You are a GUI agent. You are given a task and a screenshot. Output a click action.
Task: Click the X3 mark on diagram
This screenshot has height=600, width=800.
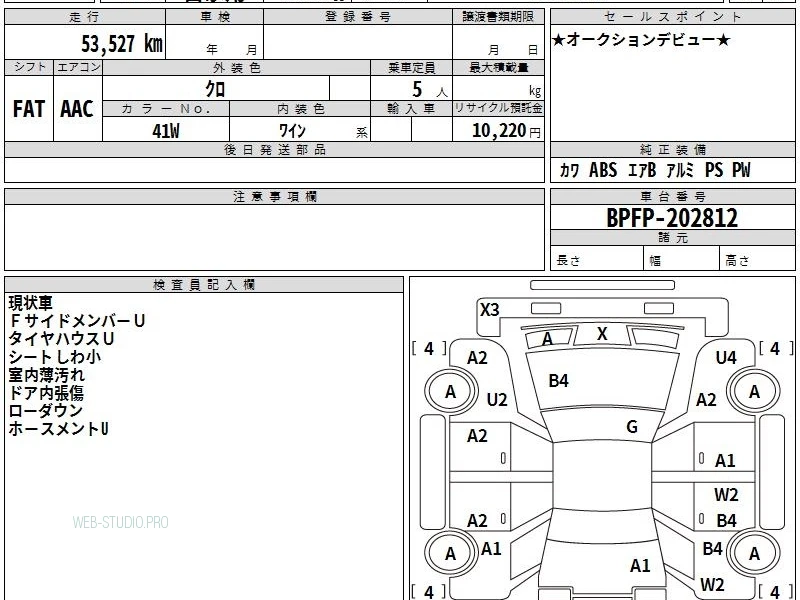489,310
